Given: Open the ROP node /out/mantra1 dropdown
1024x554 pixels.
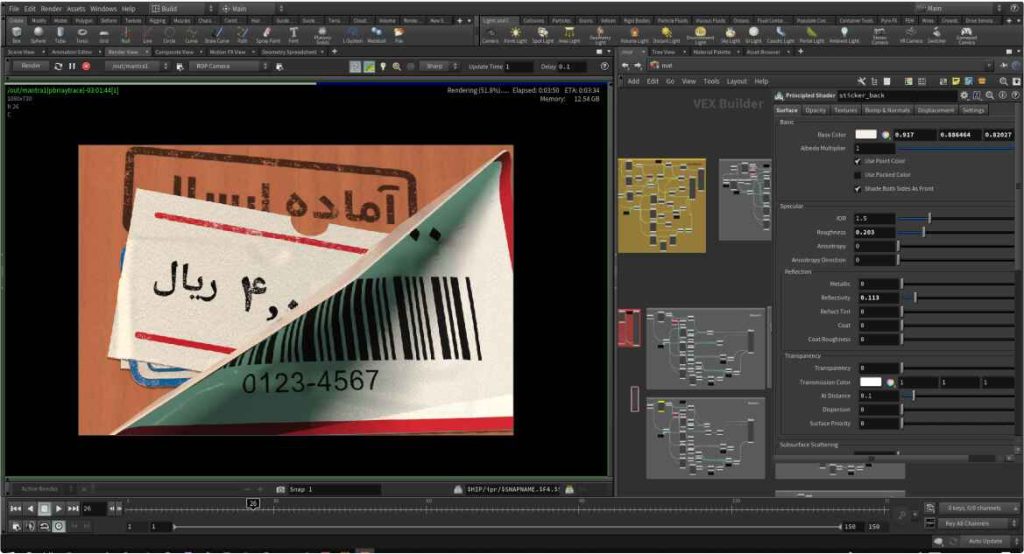Looking at the screenshot, I should tap(136, 66).
